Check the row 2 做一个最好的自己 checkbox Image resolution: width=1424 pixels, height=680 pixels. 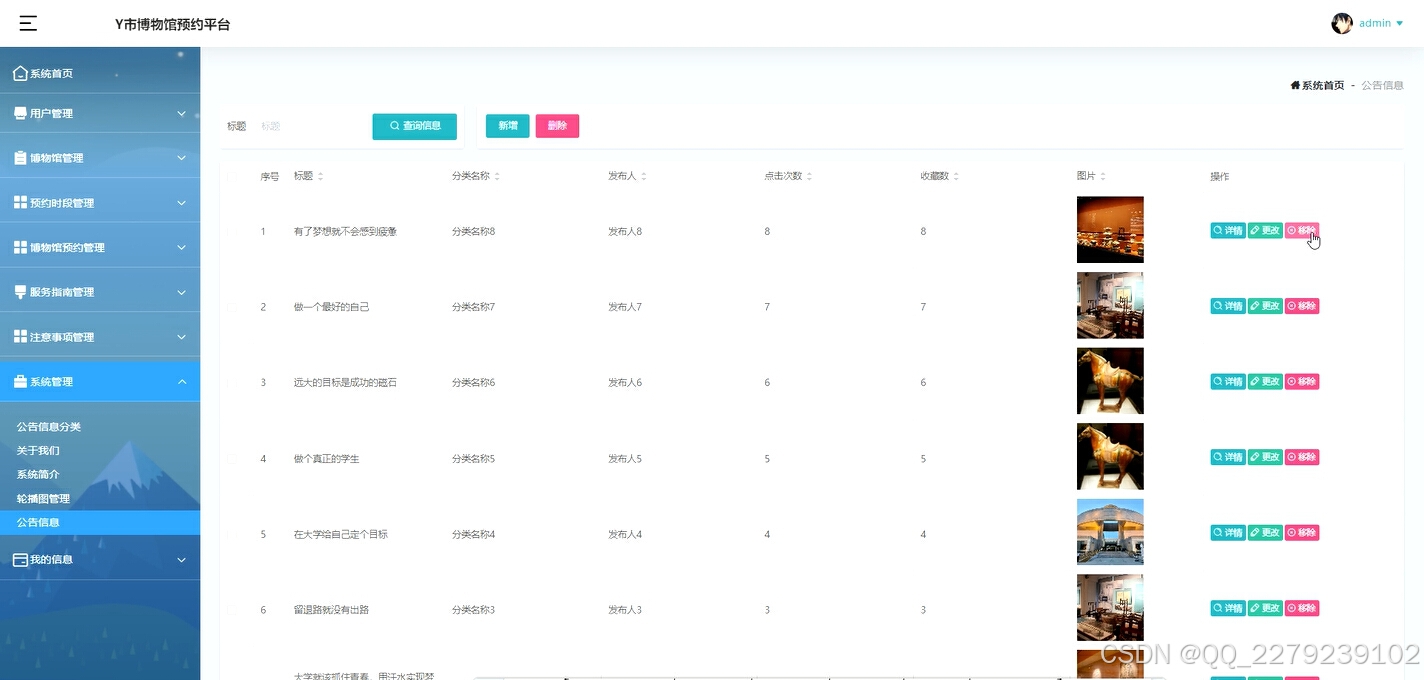pyautogui.click(x=232, y=307)
